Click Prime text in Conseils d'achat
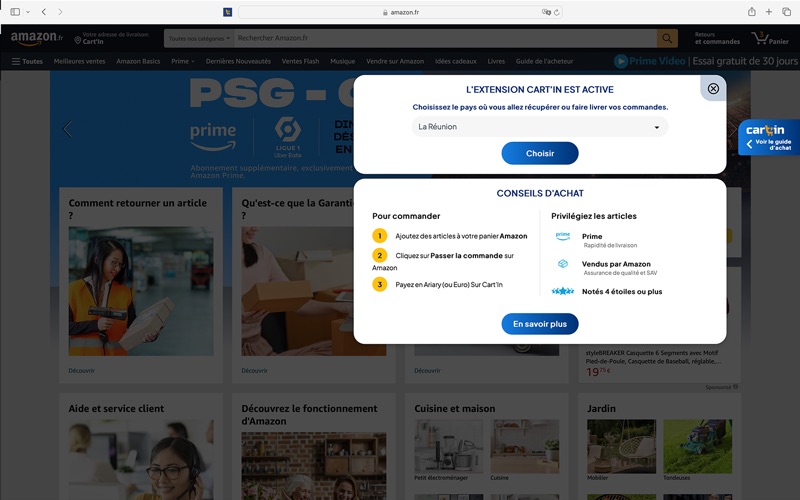 tap(592, 236)
